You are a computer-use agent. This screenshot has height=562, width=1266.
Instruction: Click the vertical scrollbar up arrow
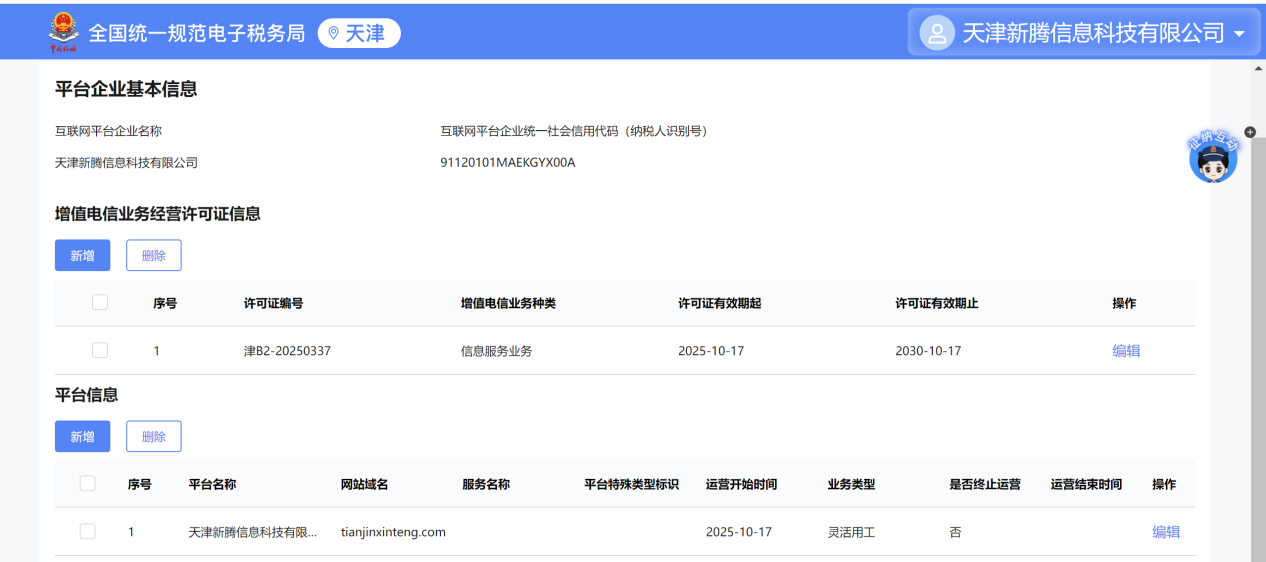(1258, 68)
